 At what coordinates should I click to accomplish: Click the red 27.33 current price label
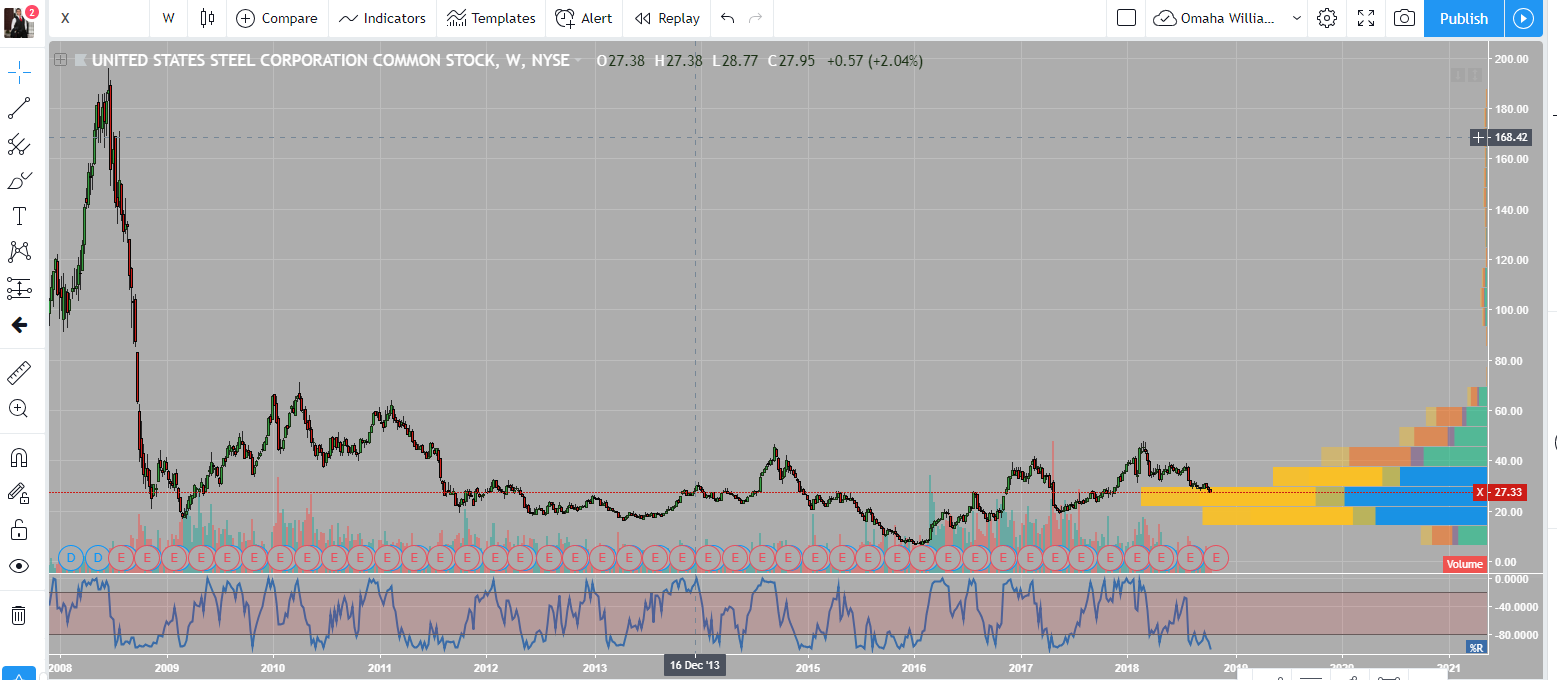[1508, 492]
